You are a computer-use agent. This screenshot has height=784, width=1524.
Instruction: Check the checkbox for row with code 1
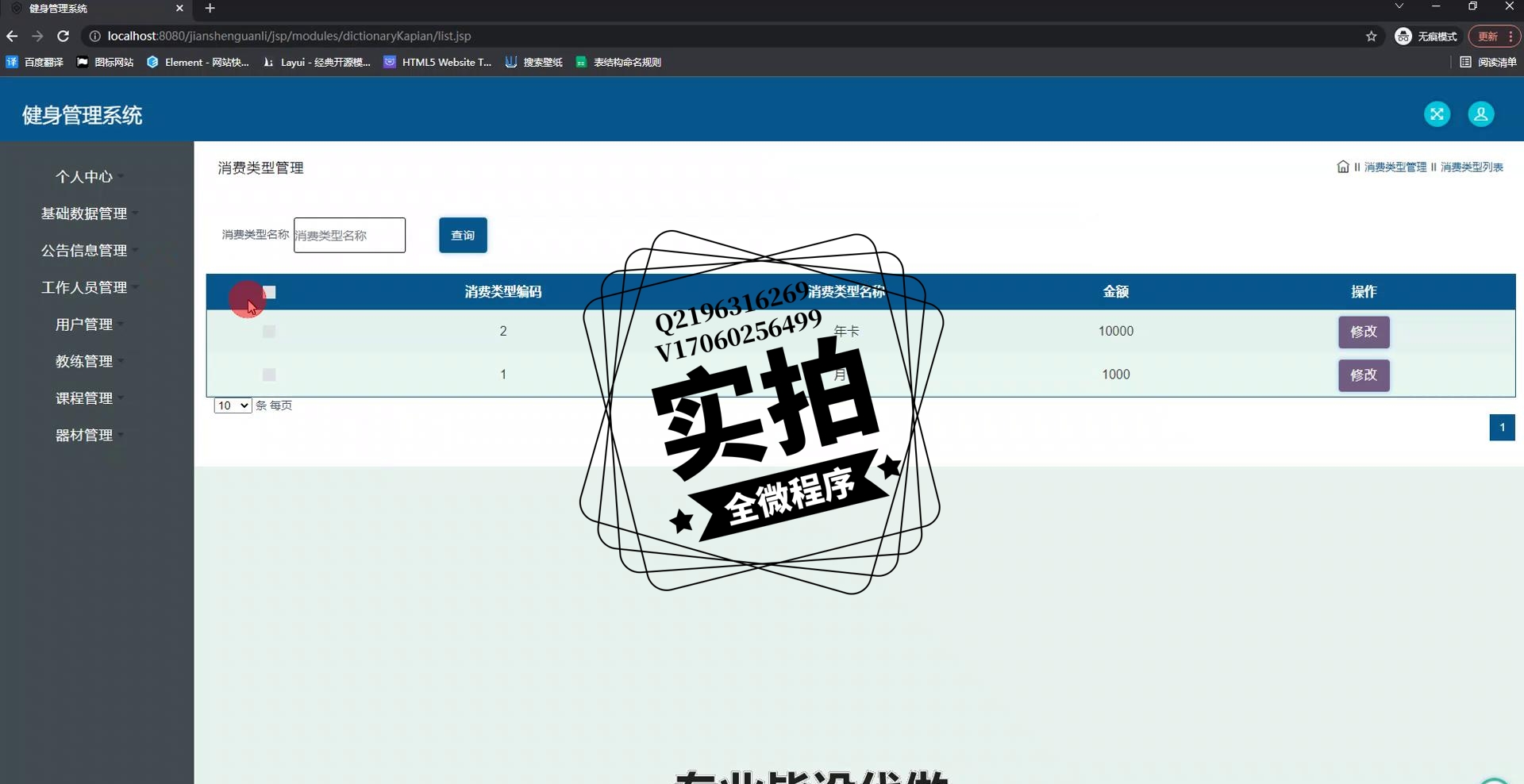[269, 375]
